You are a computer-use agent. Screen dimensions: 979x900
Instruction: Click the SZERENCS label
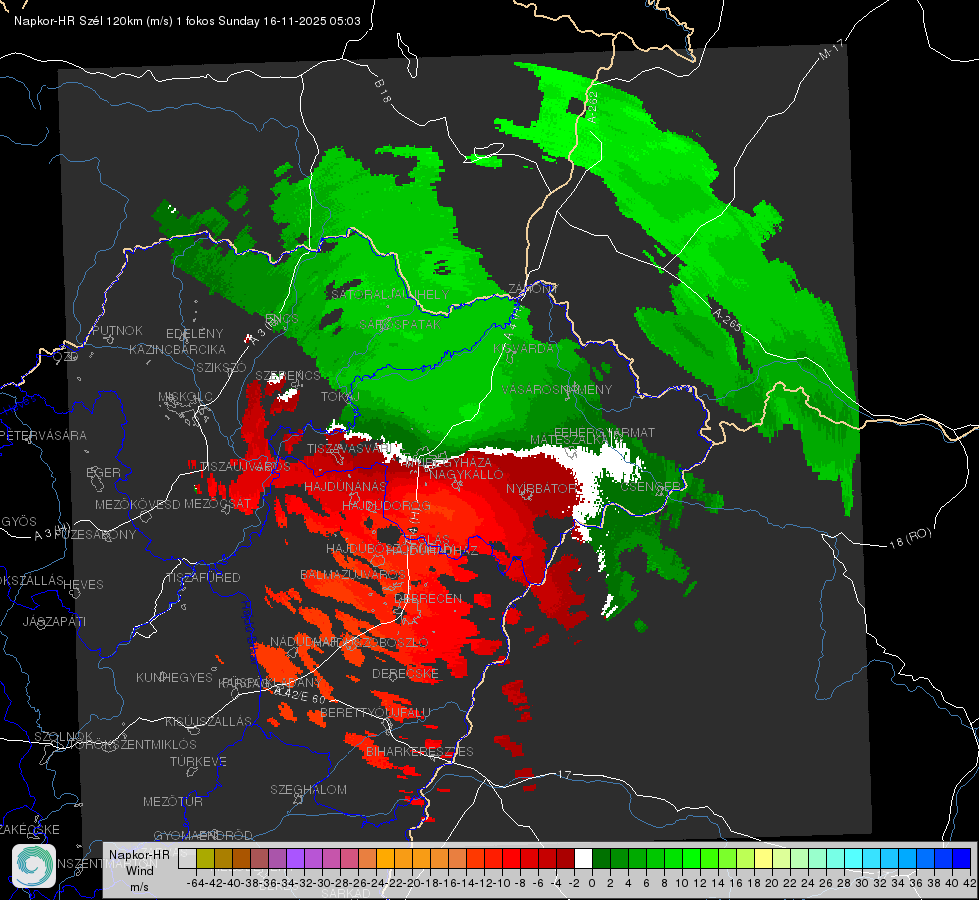pyautogui.click(x=287, y=375)
